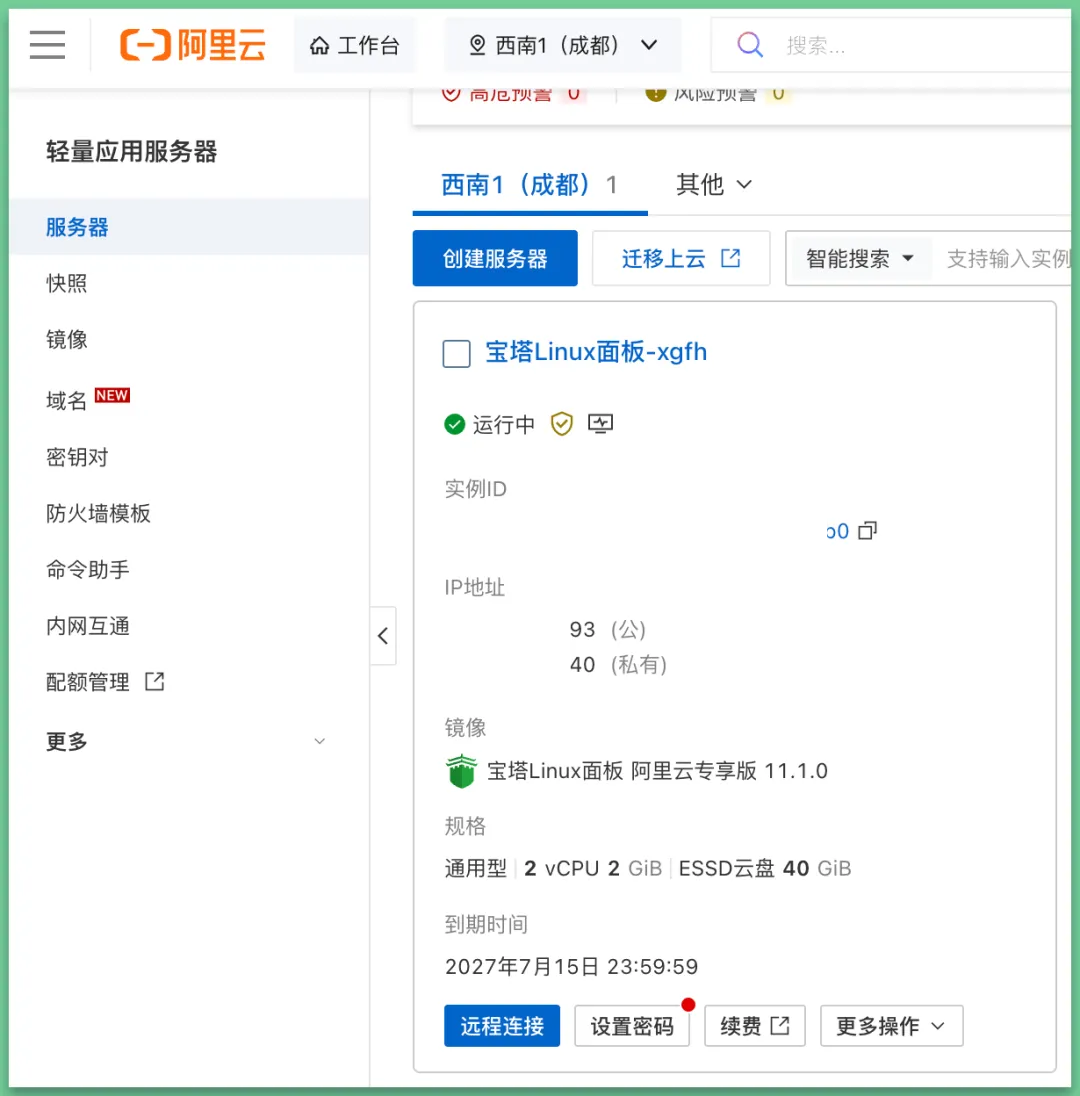1080x1096 pixels.
Task: Collapse the sidebar with the arrow handle
Action: pyautogui.click(x=383, y=635)
